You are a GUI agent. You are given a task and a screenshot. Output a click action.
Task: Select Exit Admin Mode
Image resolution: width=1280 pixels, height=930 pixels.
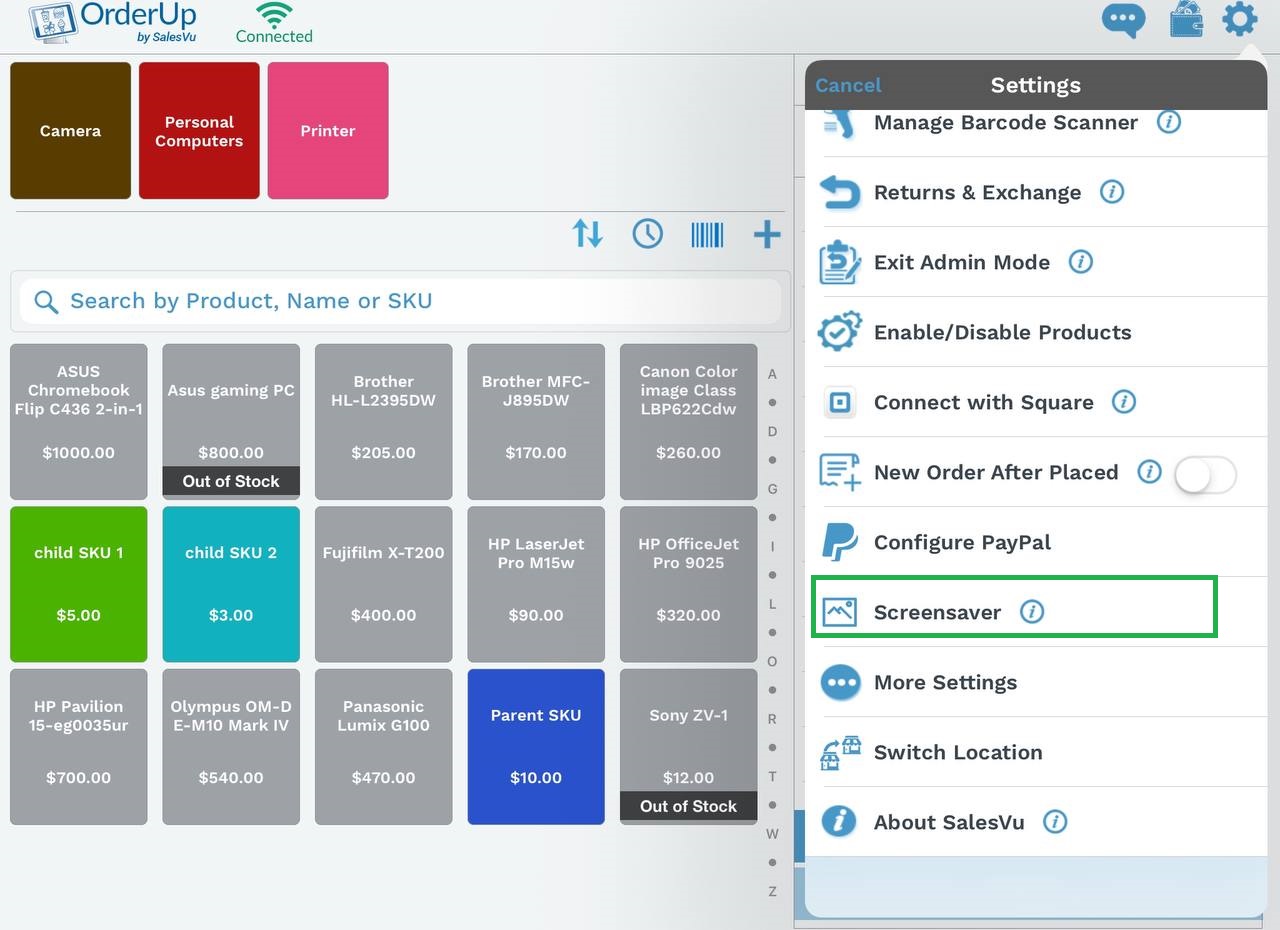point(961,262)
